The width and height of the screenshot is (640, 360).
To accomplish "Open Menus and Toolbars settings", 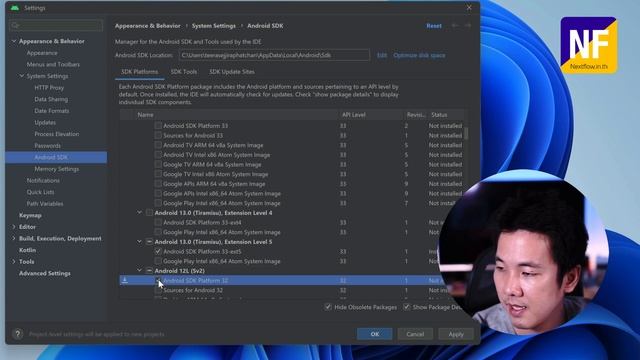I will pos(53,64).
